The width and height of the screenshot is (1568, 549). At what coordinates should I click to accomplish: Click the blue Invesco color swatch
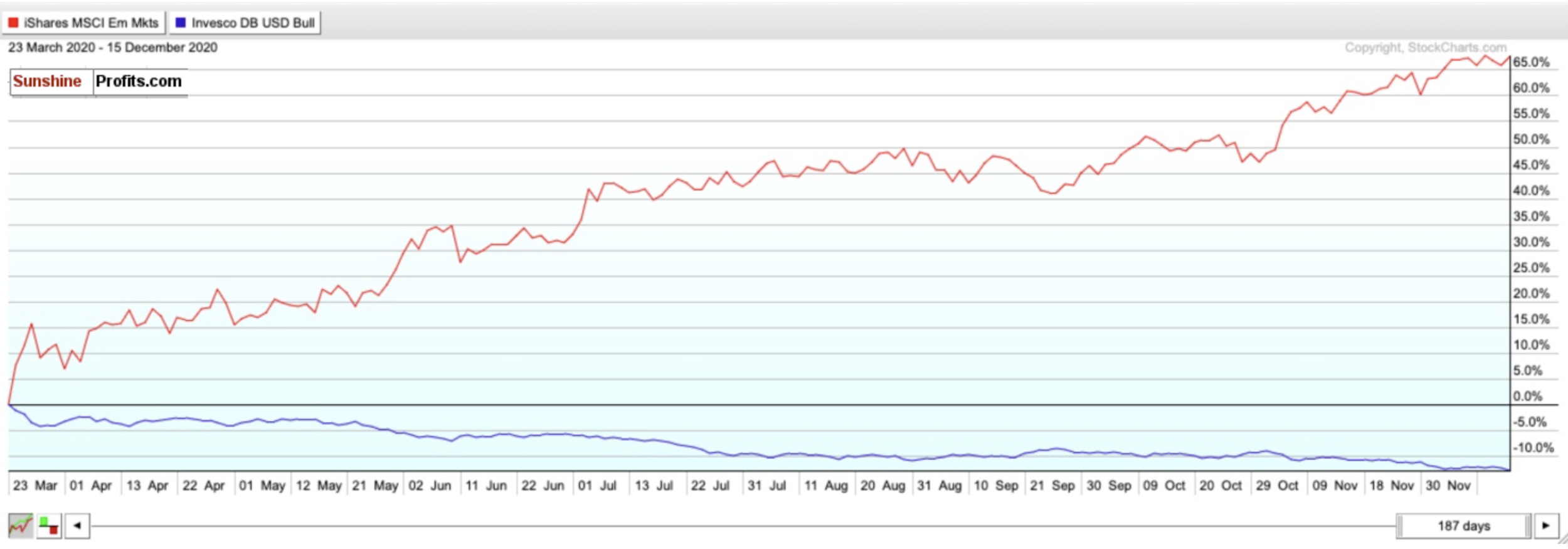coord(181,23)
